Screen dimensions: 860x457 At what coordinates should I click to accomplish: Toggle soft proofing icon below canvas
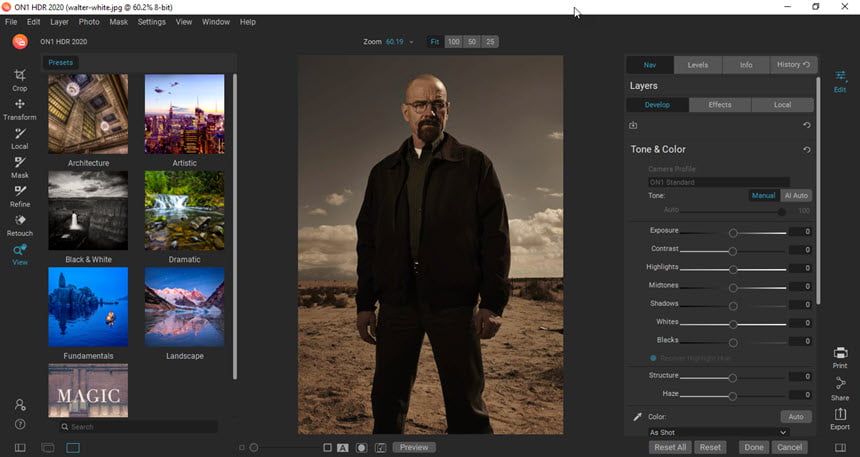point(327,448)
